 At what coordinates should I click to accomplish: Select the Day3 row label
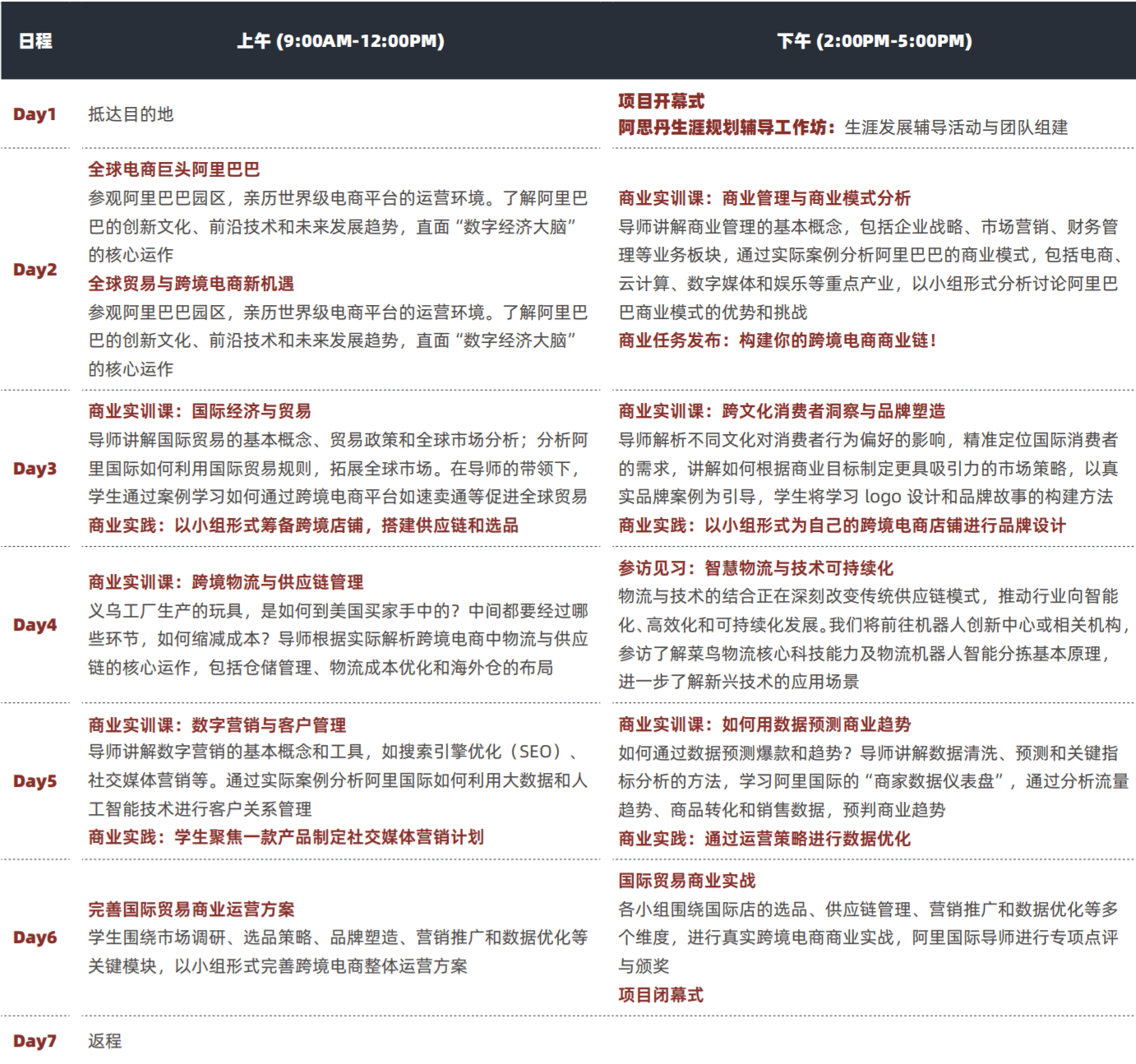35,469
